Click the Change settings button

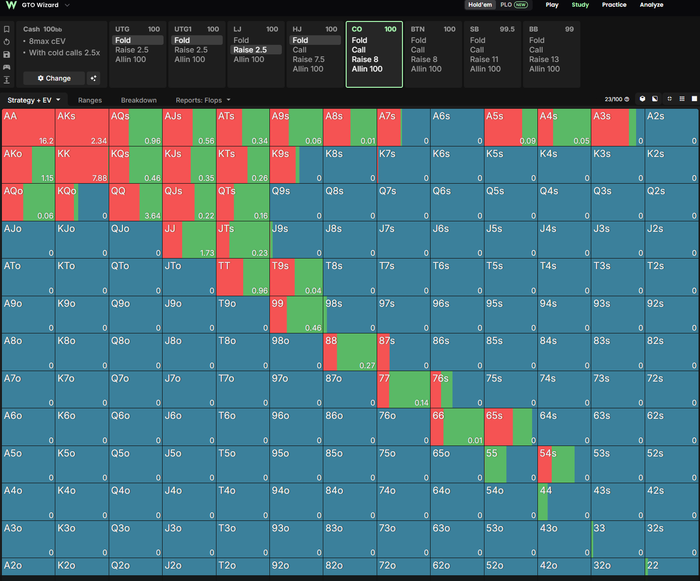pyautogui.click(x=54, y=78)
